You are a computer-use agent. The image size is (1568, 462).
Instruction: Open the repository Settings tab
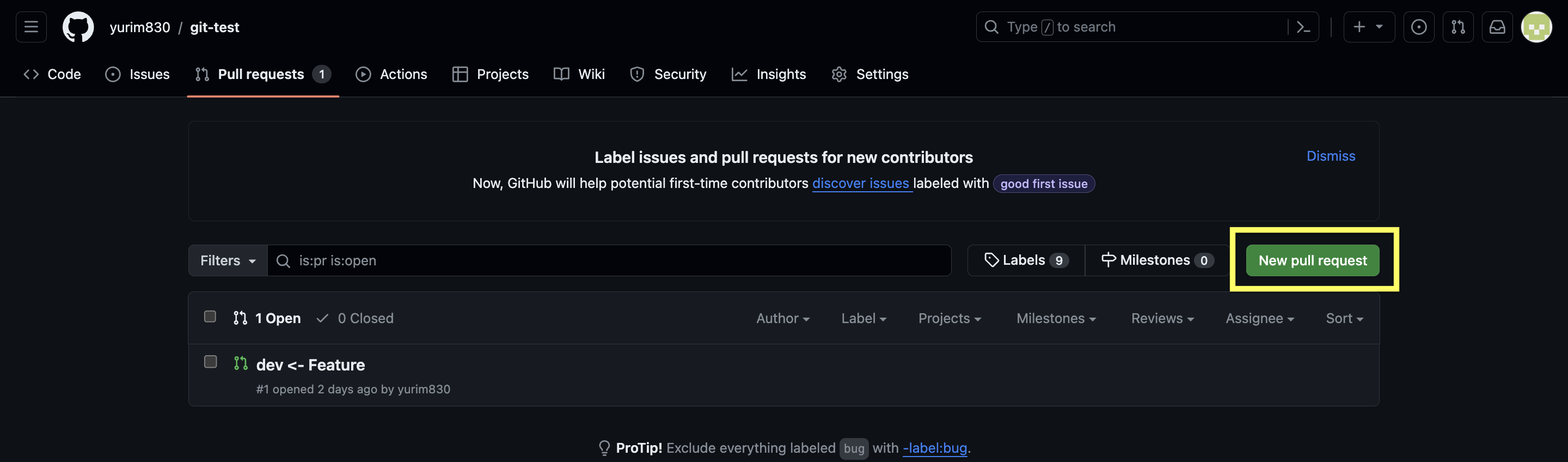[x=870, y=74]
